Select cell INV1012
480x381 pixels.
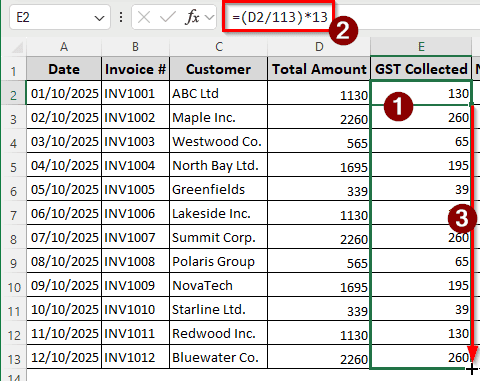point(135,357)
